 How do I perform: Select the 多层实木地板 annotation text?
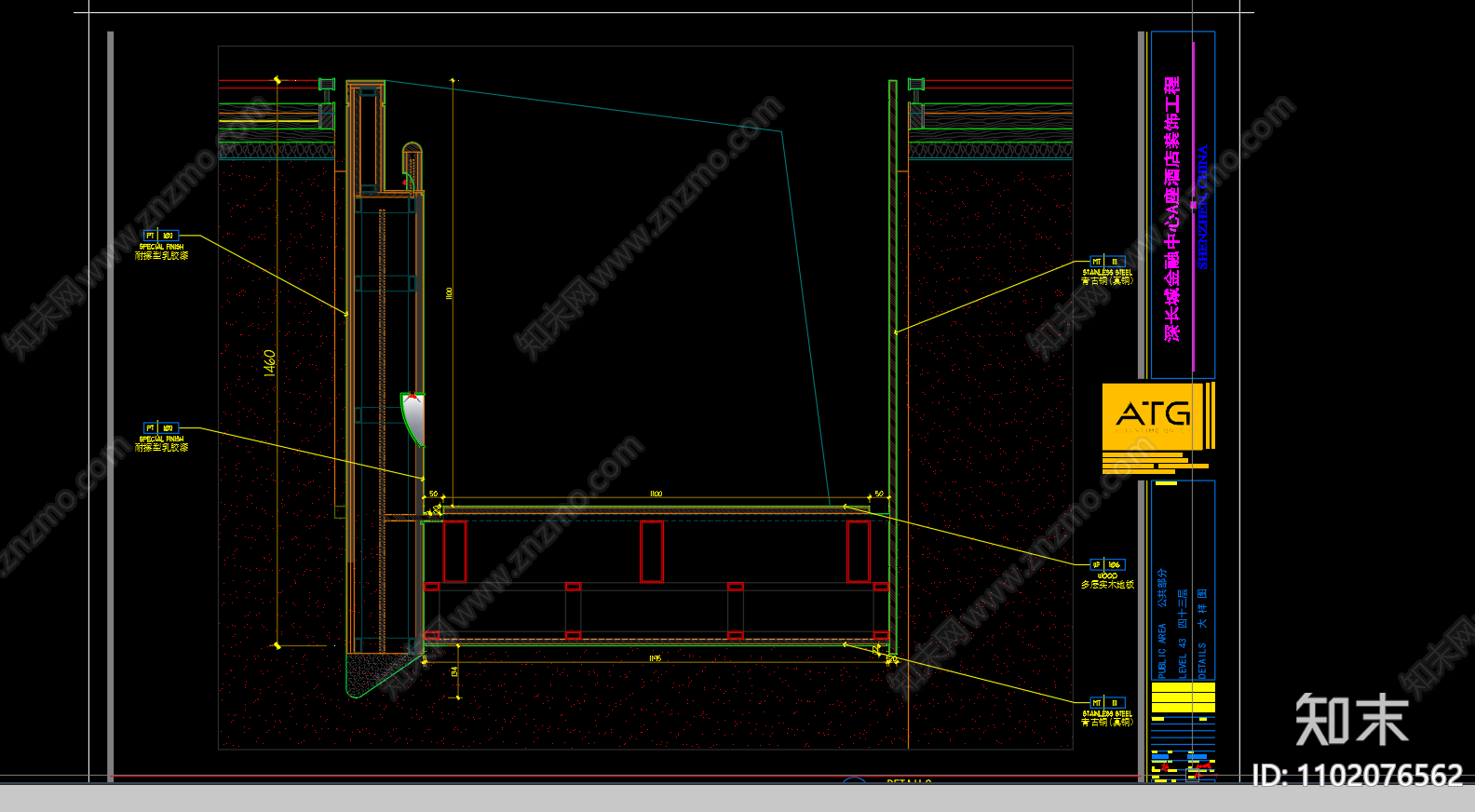pos(1107,585)
